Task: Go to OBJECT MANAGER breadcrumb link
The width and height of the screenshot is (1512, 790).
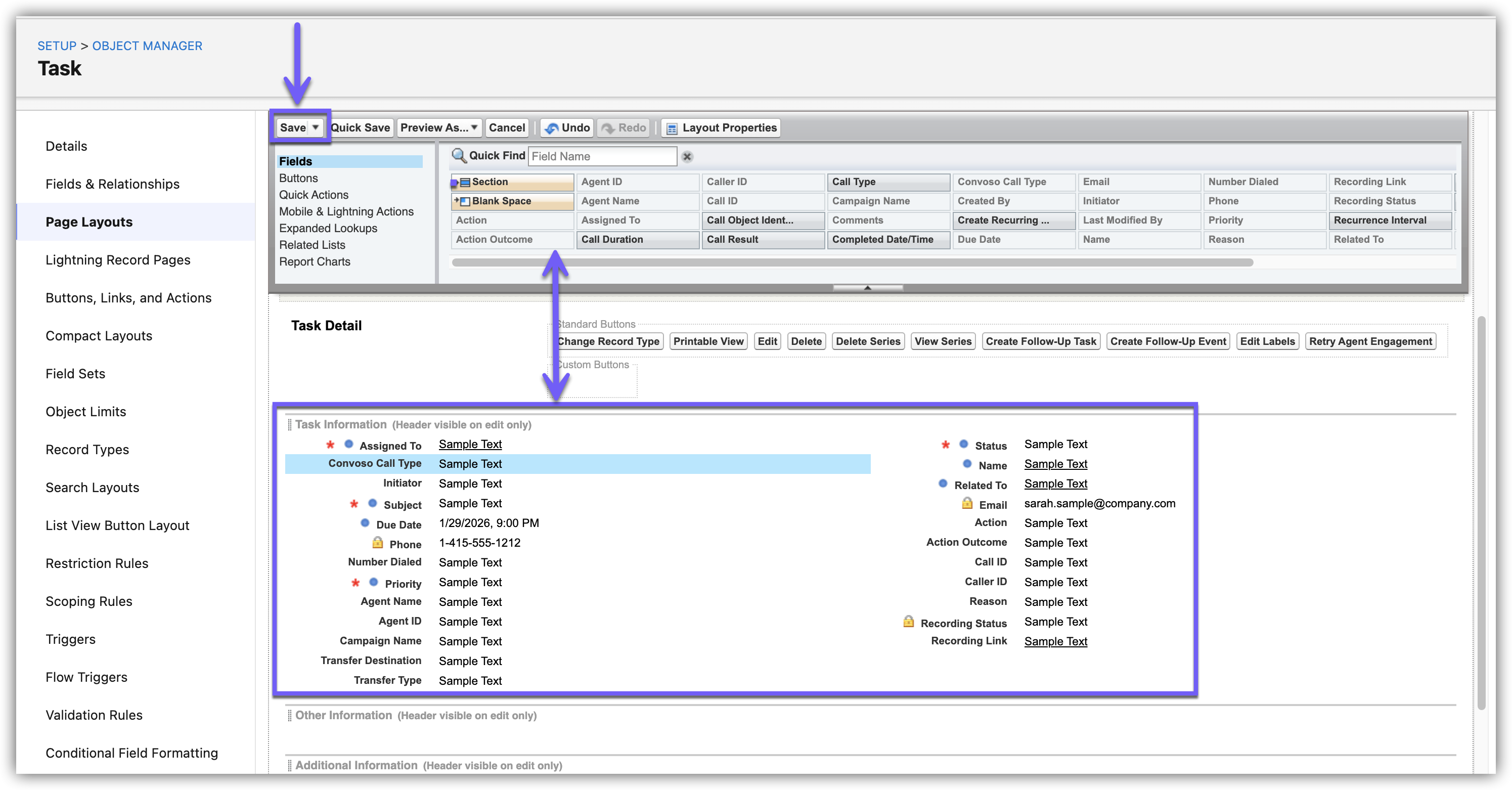Action: point(147,46)
